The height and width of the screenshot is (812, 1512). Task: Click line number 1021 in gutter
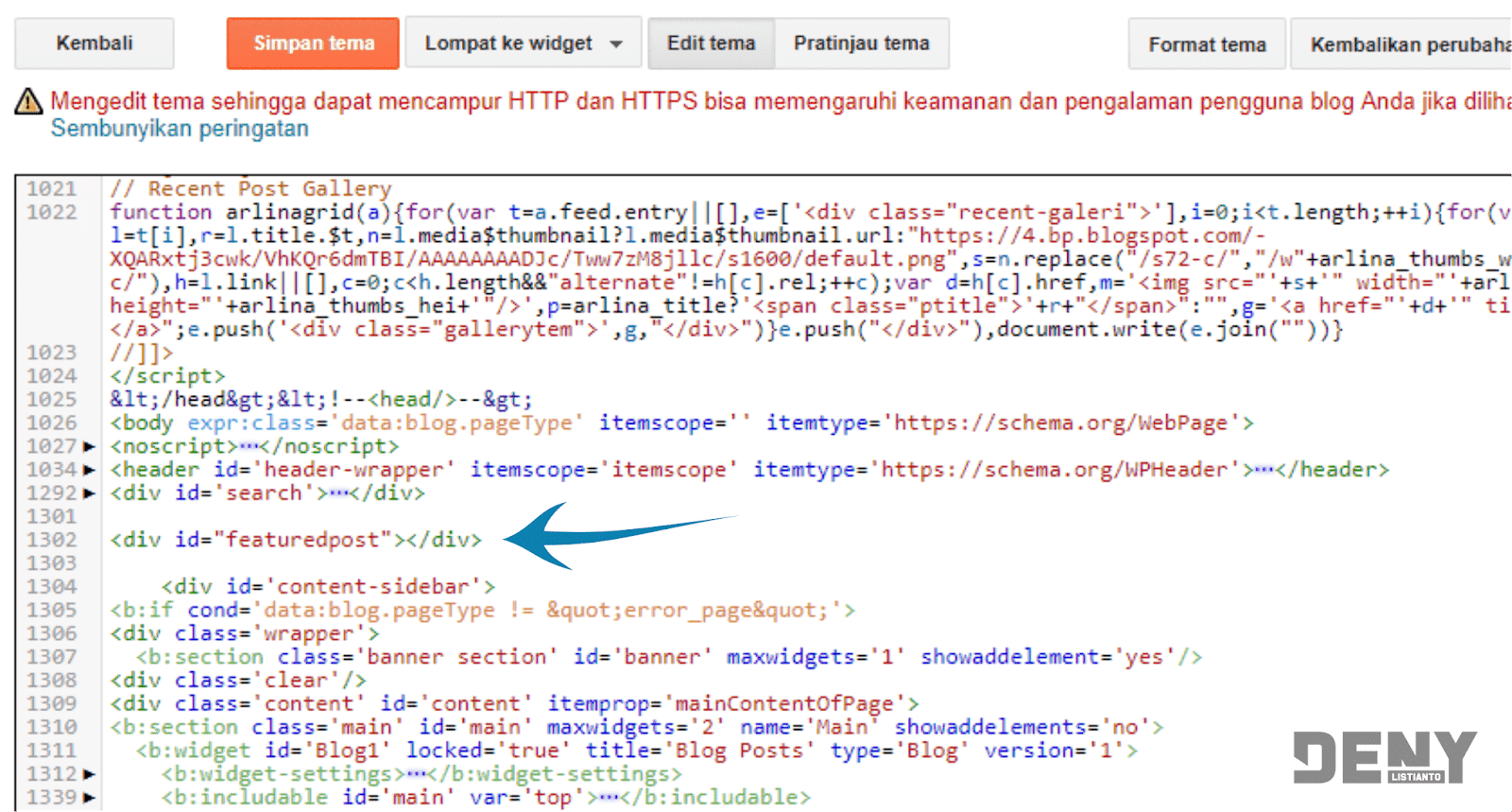52,189
